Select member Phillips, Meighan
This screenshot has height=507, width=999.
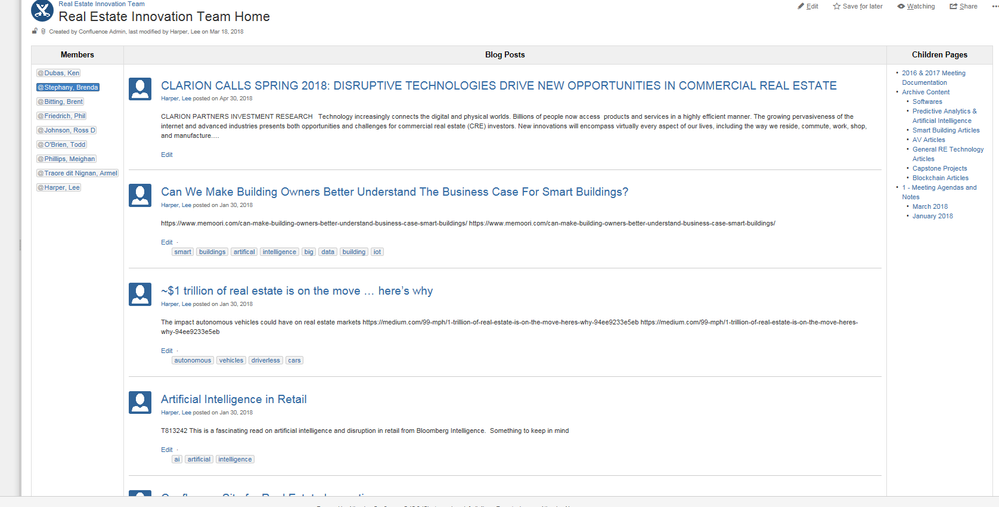tap(67, 159)
